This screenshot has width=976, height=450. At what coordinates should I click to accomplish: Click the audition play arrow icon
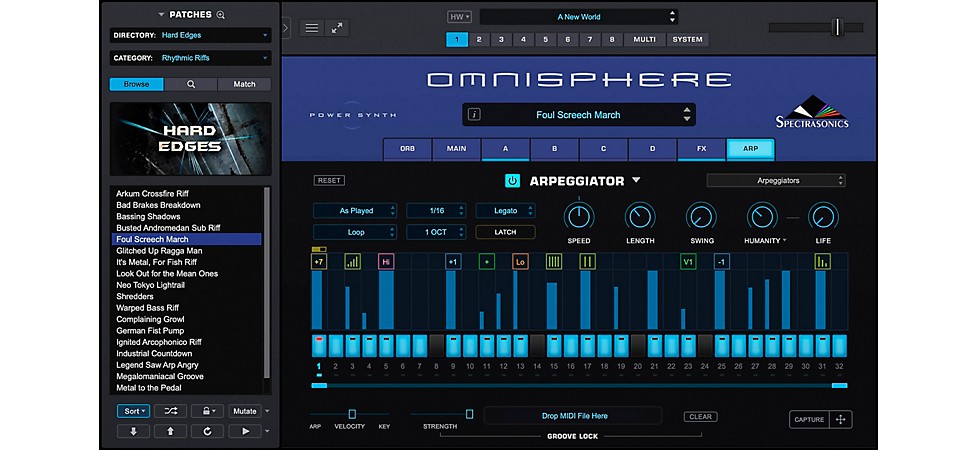[245, 431]
